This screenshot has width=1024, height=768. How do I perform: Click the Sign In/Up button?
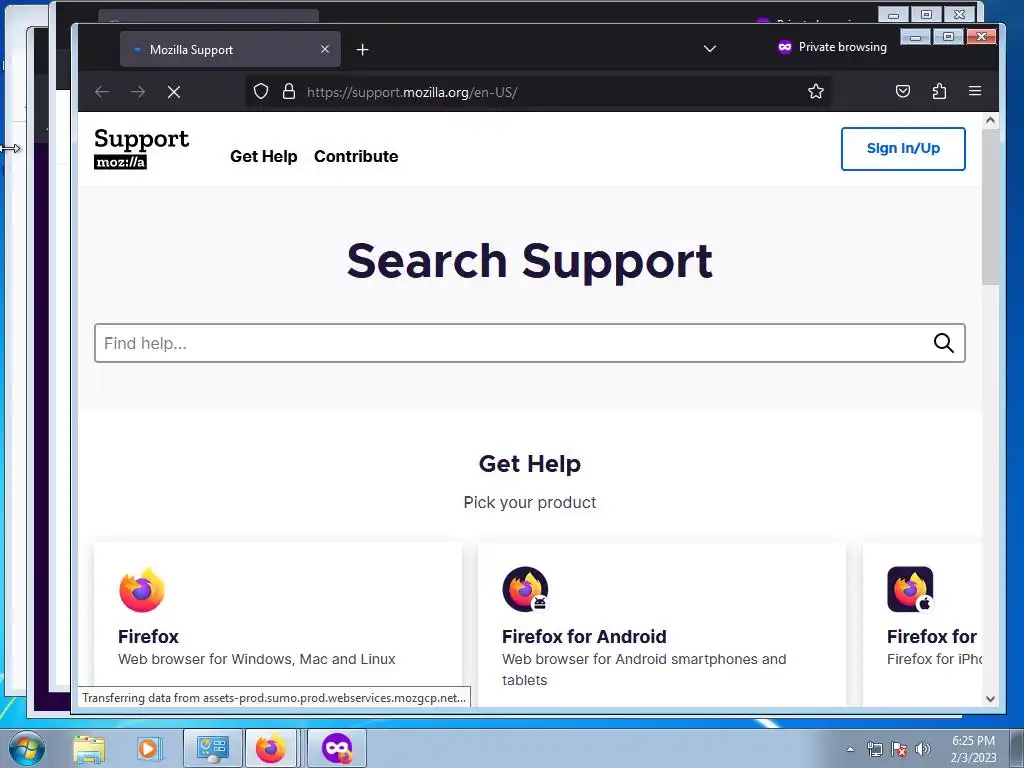point(903,149)
